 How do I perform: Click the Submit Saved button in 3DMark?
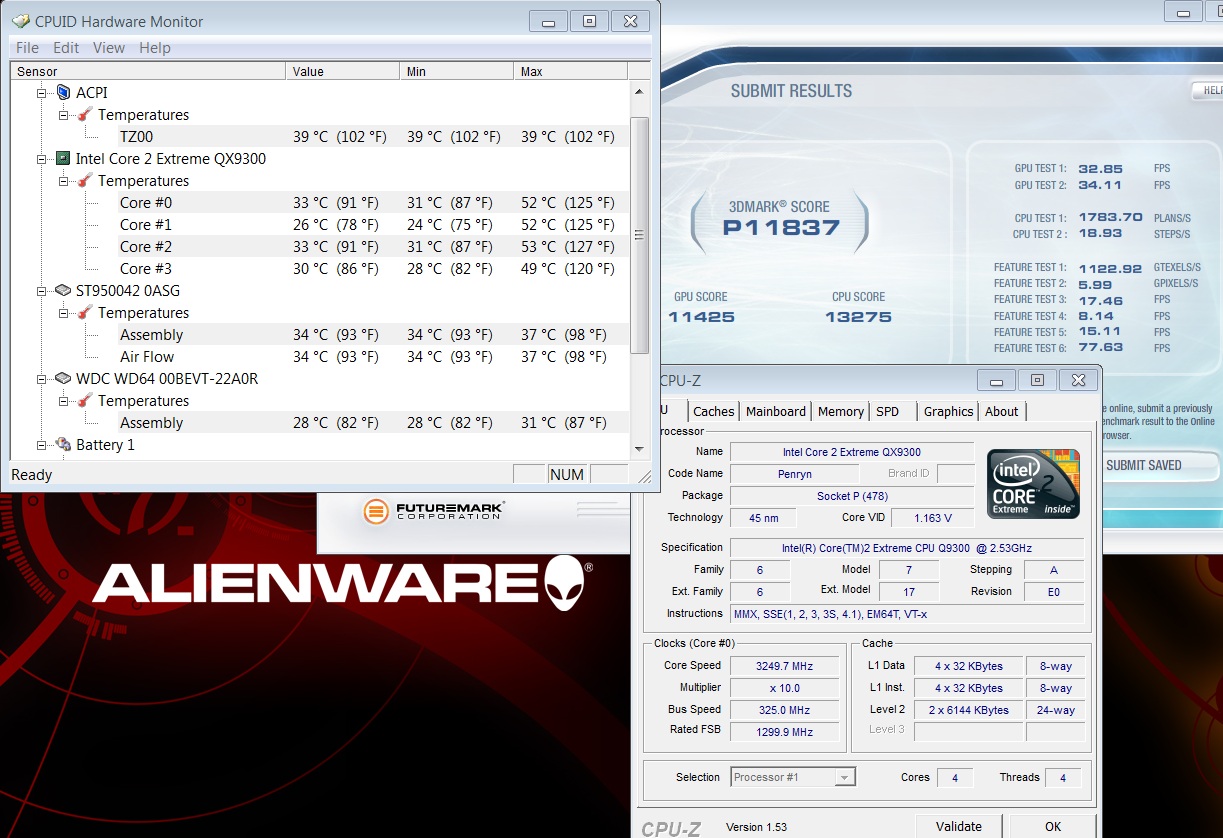1161,465
